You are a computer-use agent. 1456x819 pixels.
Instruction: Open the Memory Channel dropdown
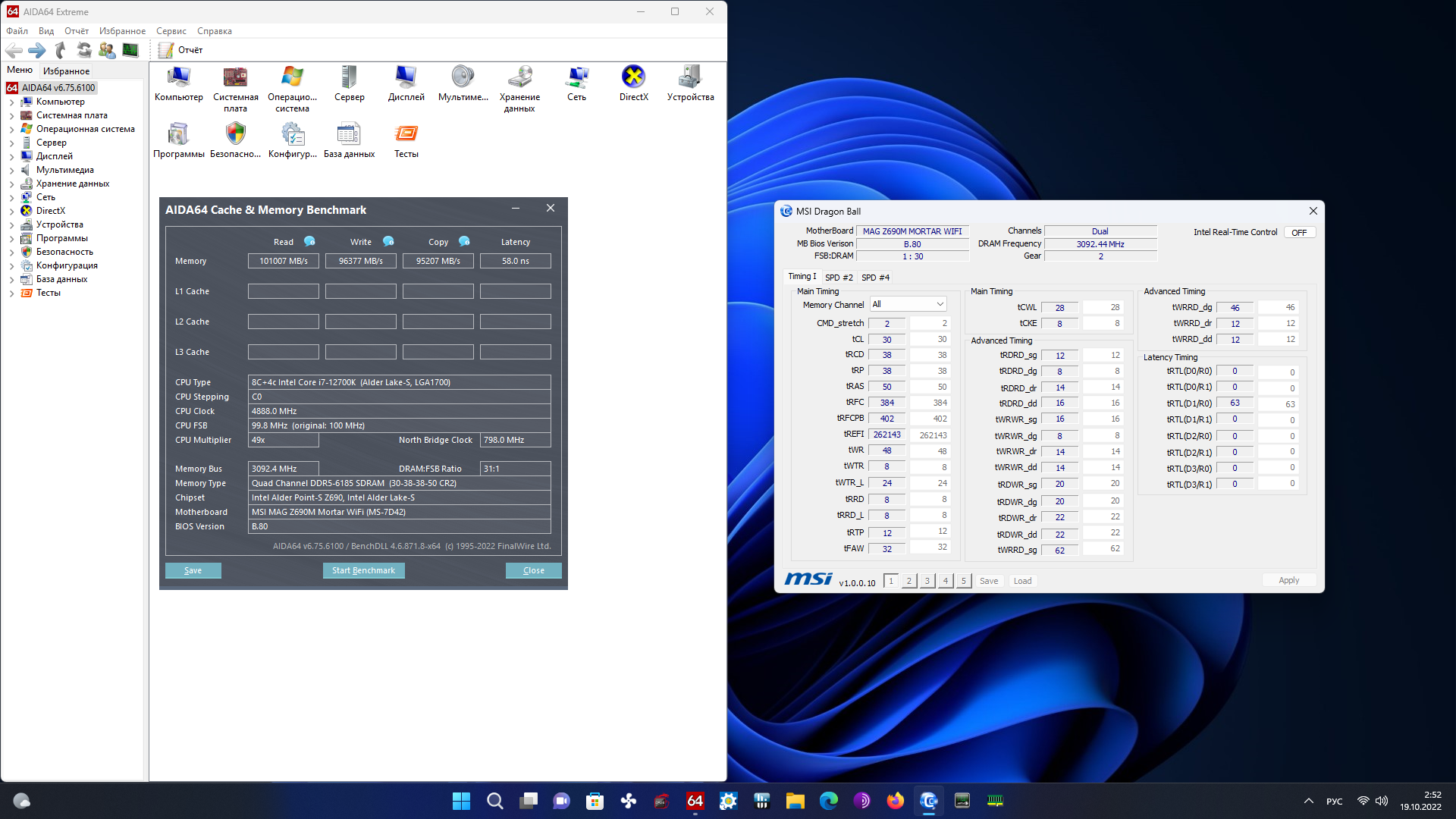[x=908, y=304]
